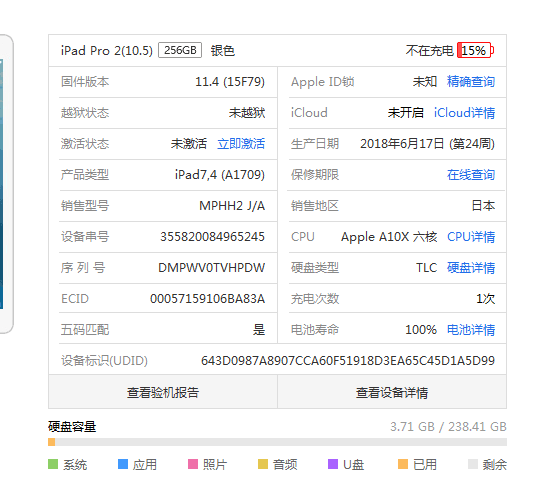Screen dimensions: 548x485
Task: Select charge count 1次
Action: 485,299
